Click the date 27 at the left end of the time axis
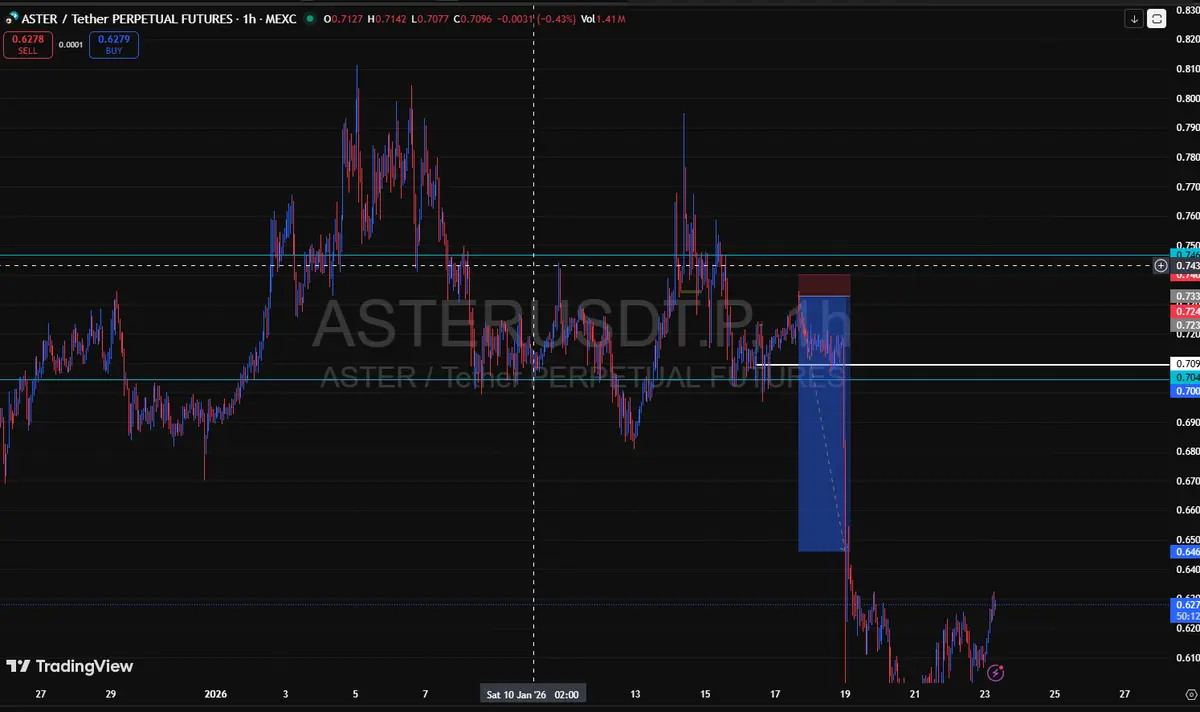The image size is (1200, 712). click(40, 693)
